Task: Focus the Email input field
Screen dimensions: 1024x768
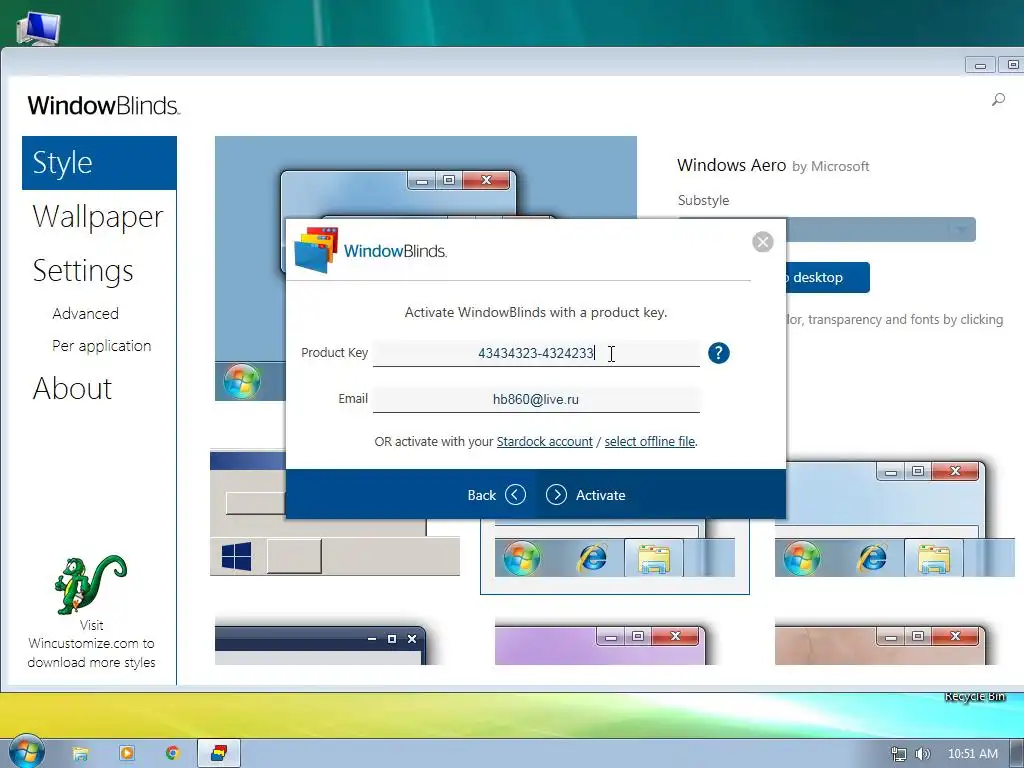Action: click(536, 399)
